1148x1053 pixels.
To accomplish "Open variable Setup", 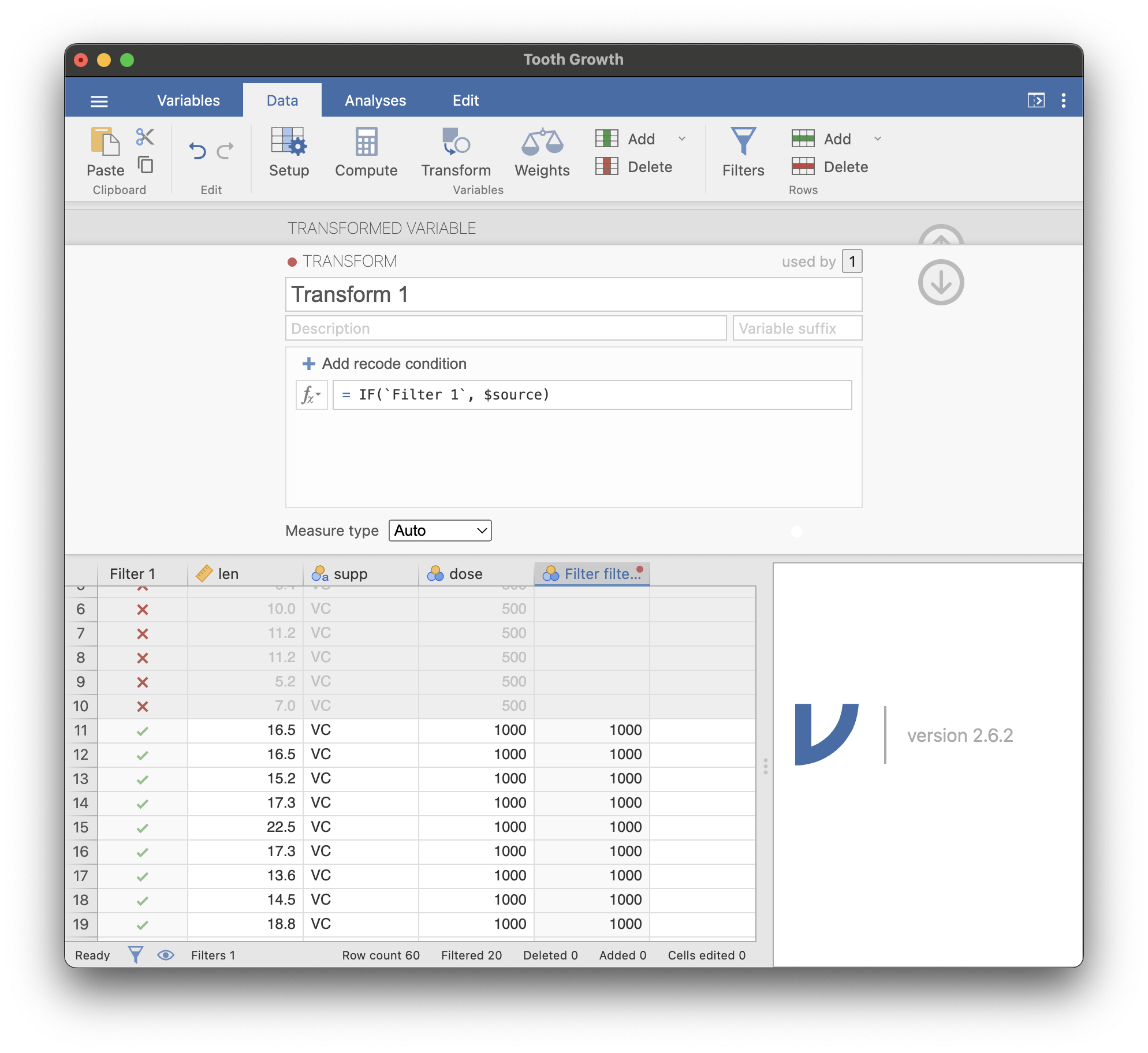I will 289,152.
